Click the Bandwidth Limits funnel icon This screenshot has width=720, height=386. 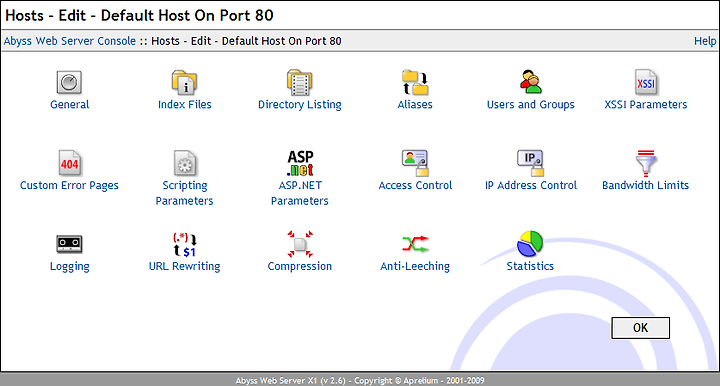[646, 163]
